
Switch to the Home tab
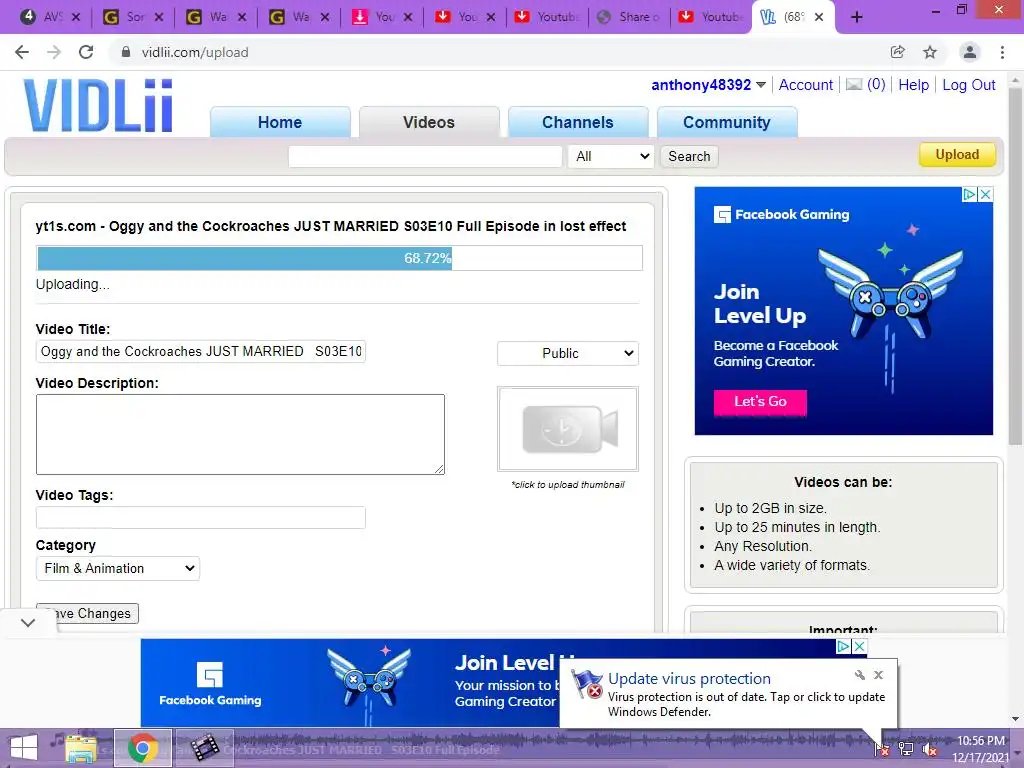(280, 122)
